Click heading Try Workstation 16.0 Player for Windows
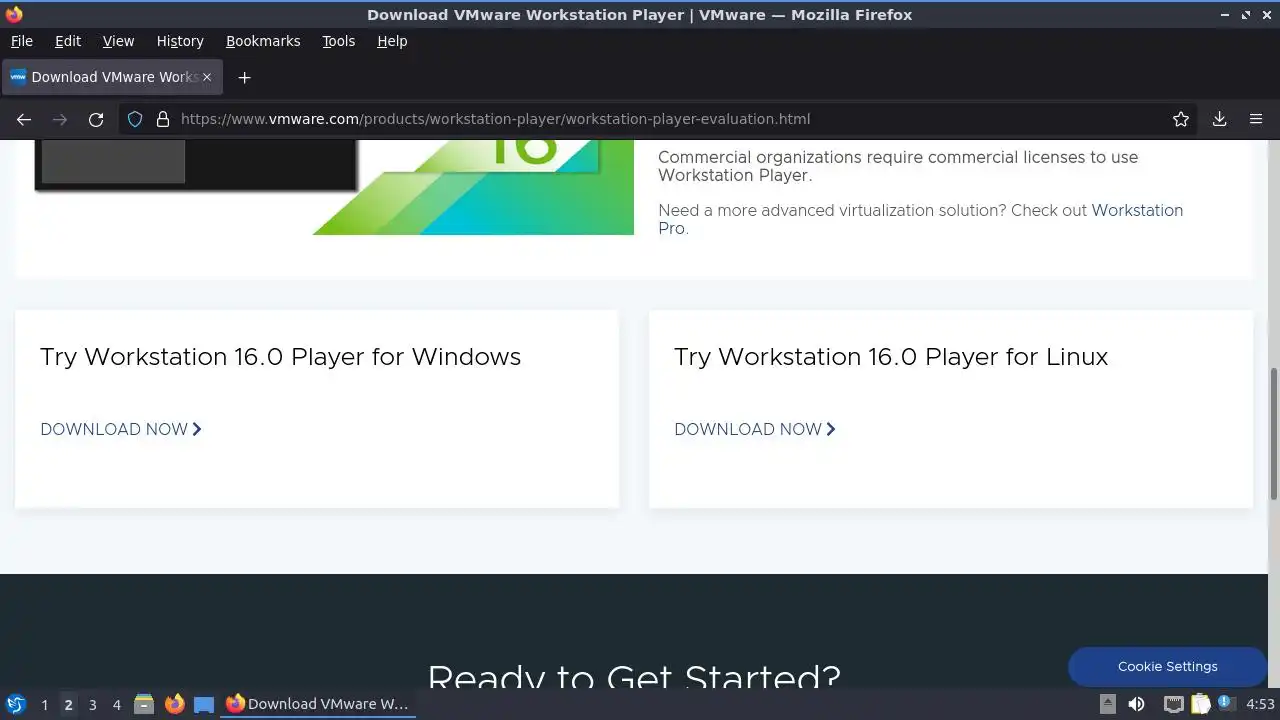This screenshot has width=1280, height=720. [x=280, y=357]
